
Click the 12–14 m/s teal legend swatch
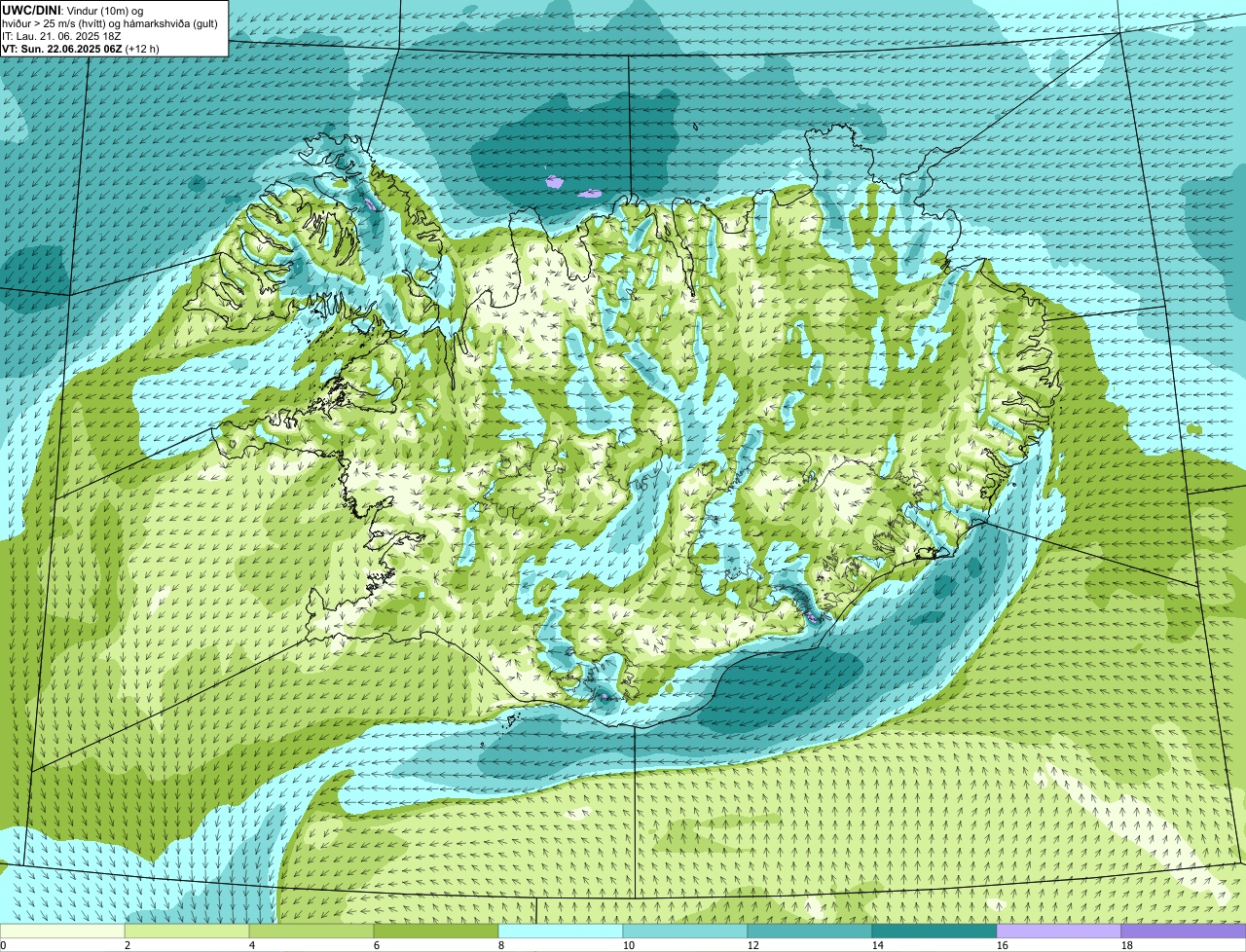click(x=810, y=932)
